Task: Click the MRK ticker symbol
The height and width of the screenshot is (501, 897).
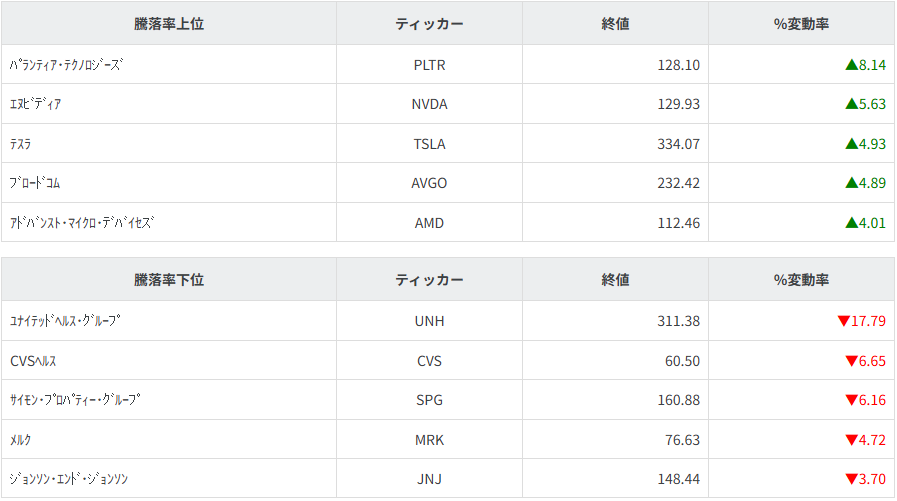Action: tap(429, 440)
